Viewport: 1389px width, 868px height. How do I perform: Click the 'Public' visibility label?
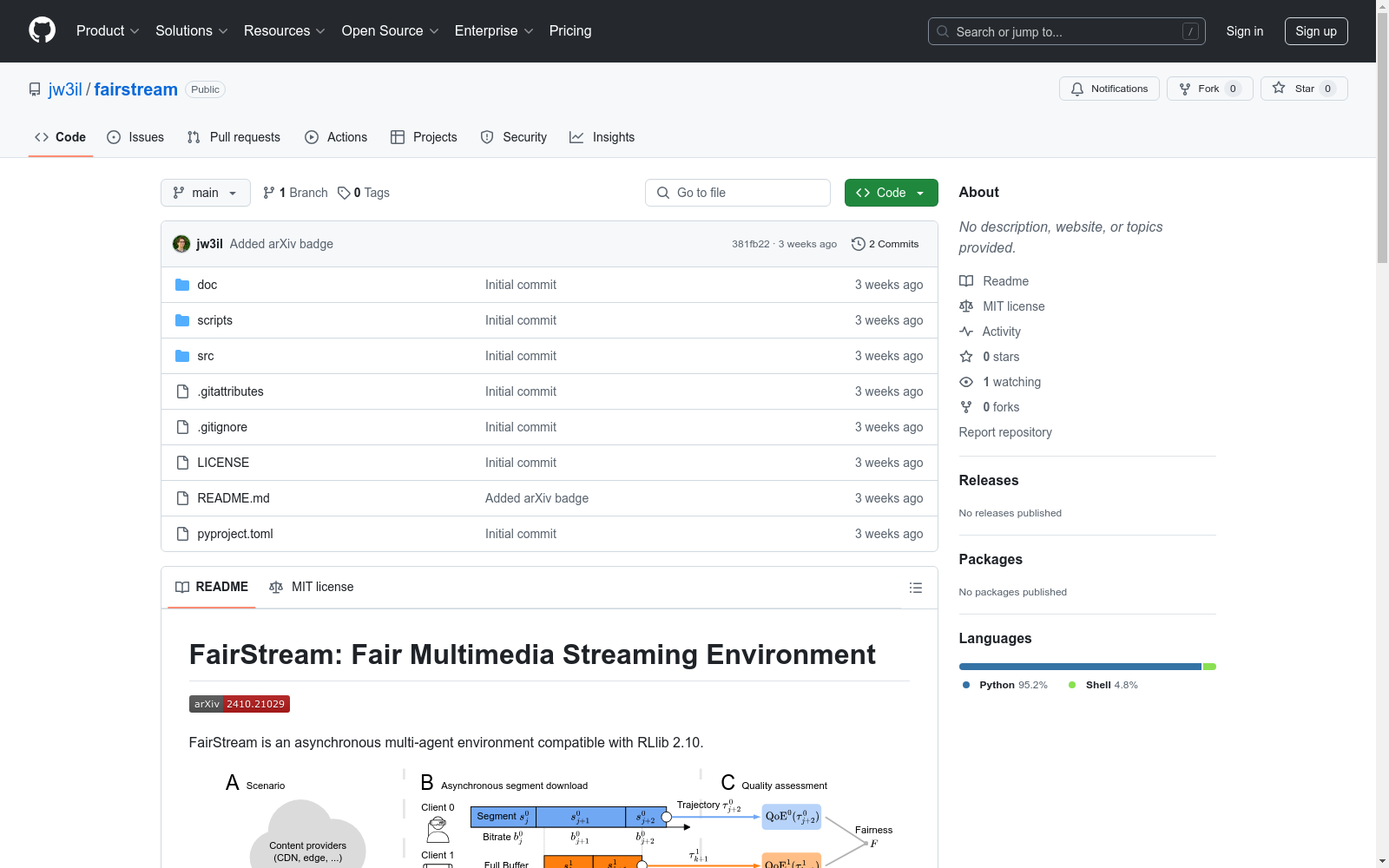[x=206, y=89]
